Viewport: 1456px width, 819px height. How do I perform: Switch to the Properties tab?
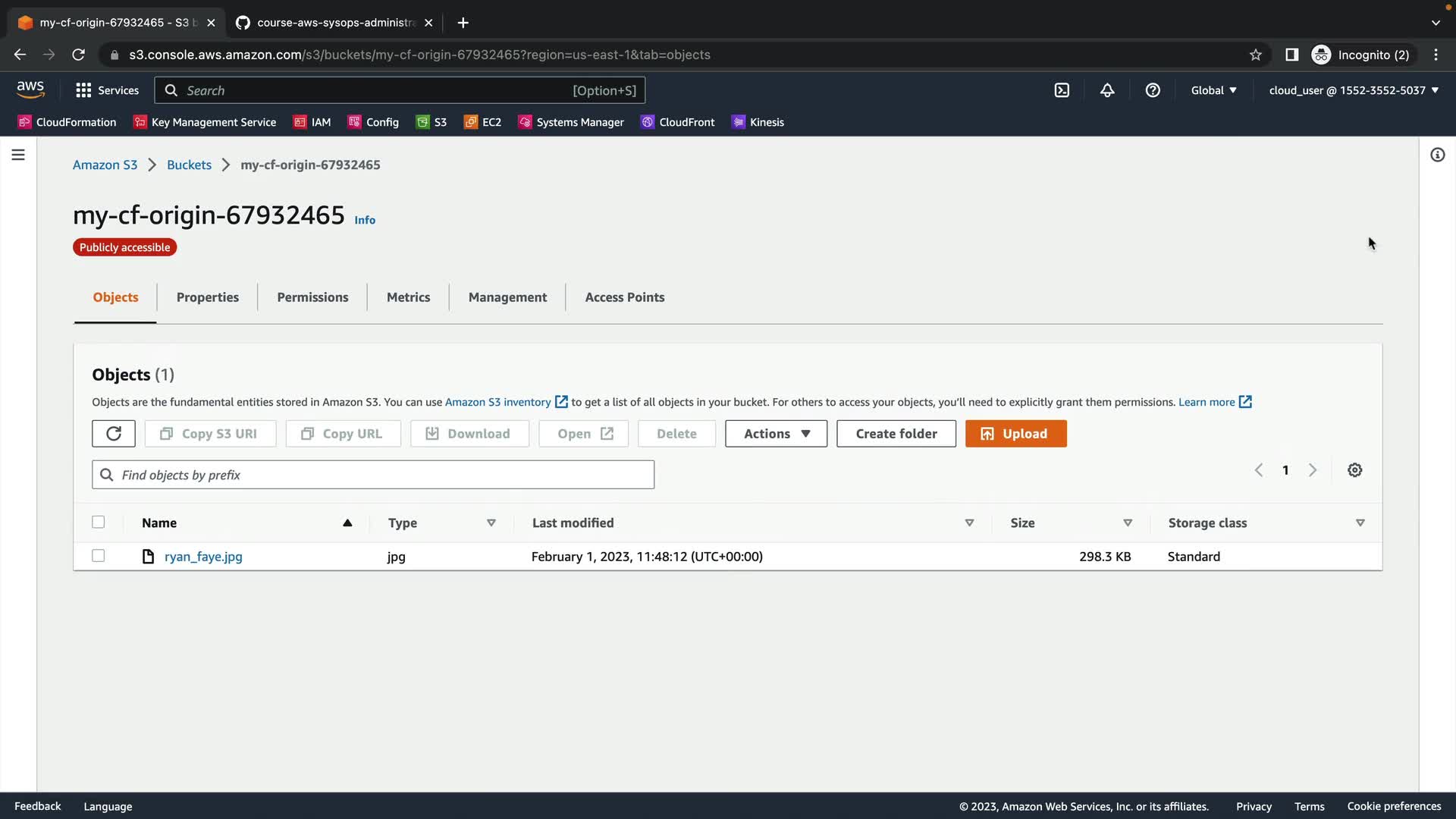(x=207, y=297)
